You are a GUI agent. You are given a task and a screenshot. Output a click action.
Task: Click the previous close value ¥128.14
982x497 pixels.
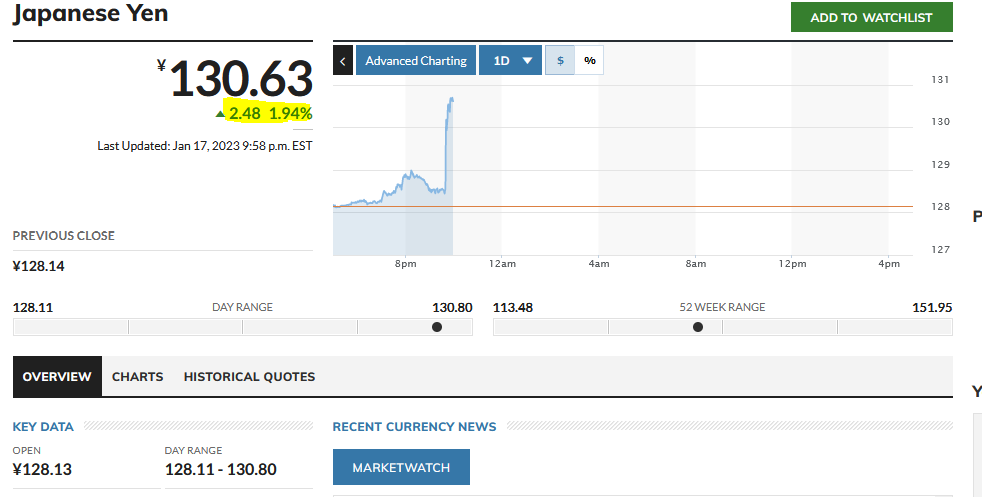(39, 266)
